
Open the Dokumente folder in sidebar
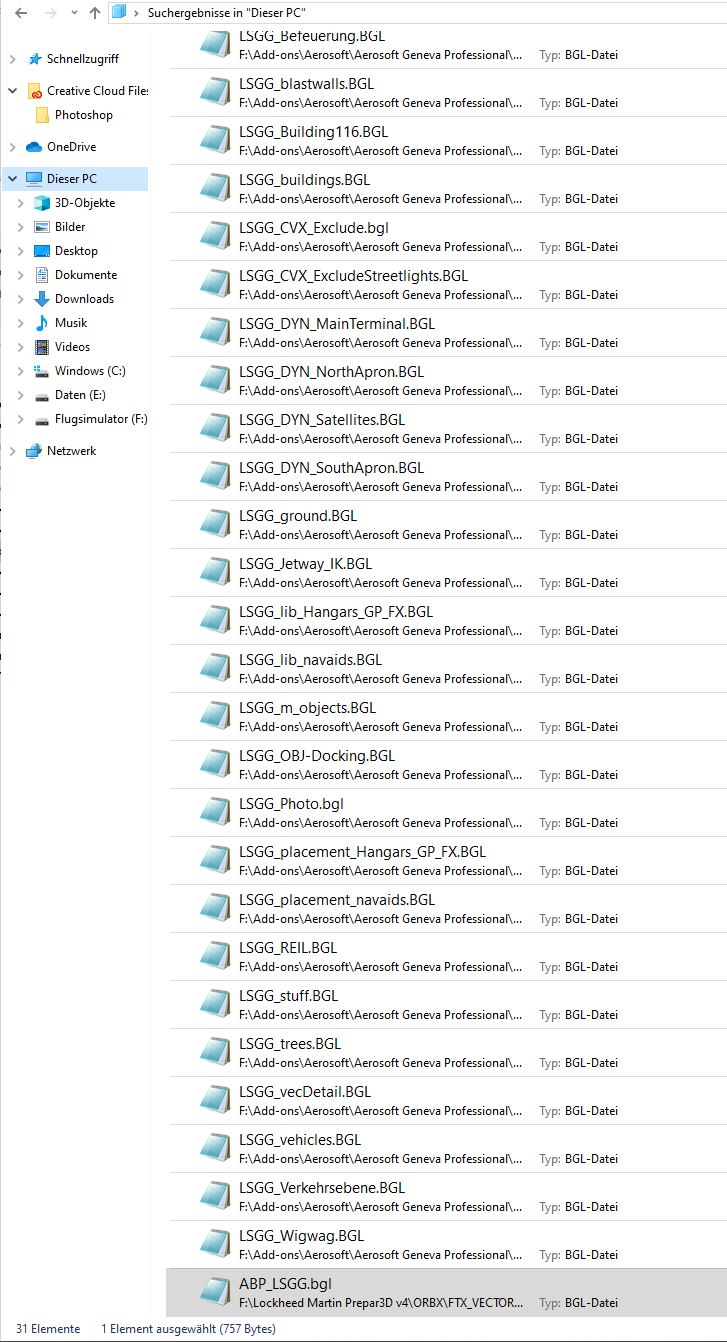pos(85,275)
